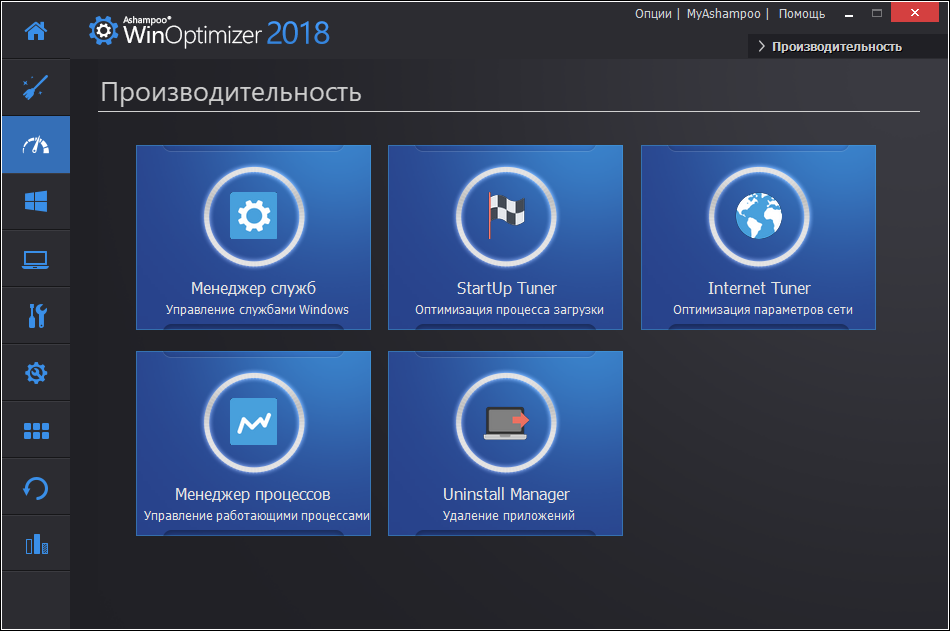Open the Помощь menu
This screenshot has height=631, width=950.
(802, 14)
